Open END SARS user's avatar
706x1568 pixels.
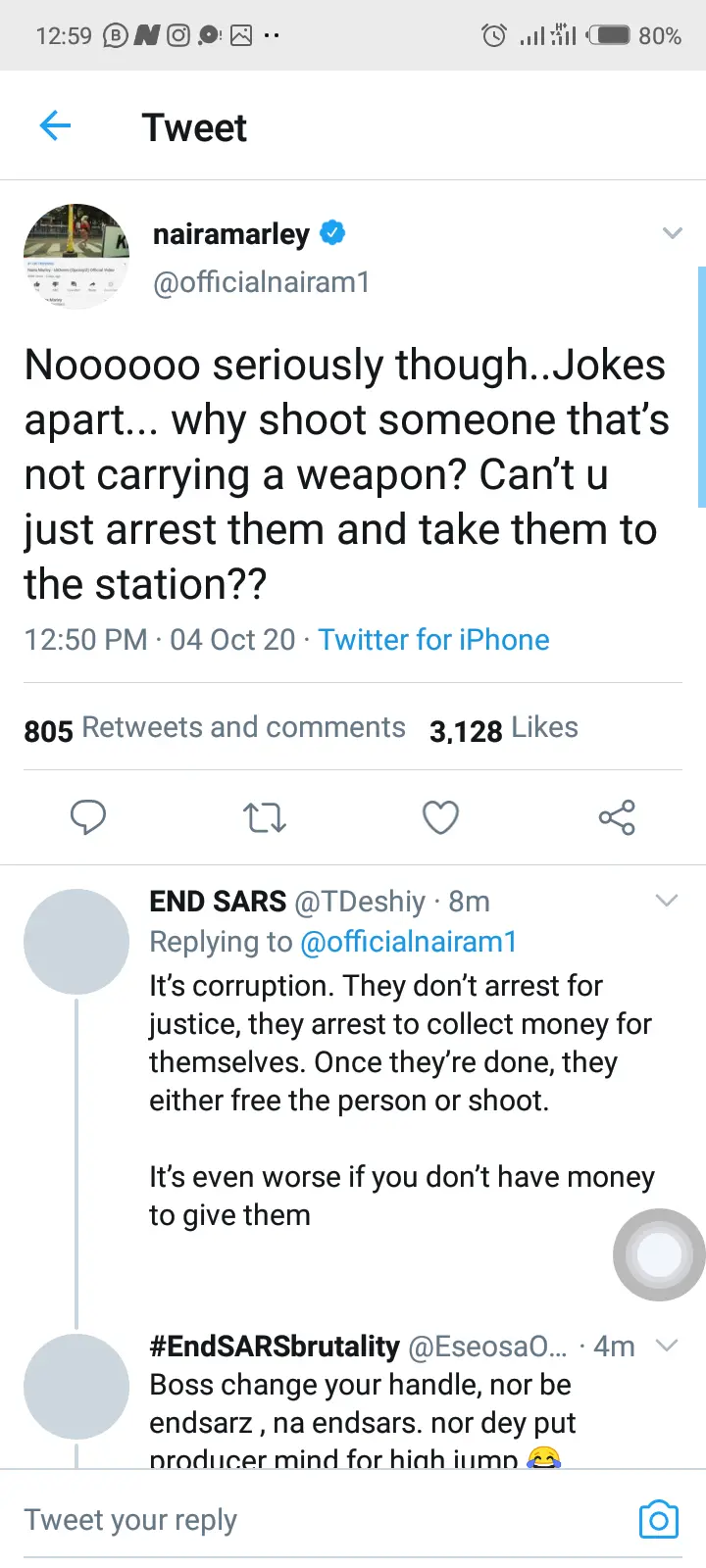pyautogui.click(x=76, y=942)
